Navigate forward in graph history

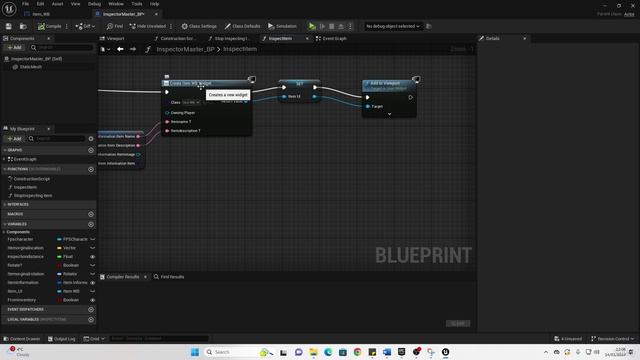pyautogui.click(x=133, y=49)
